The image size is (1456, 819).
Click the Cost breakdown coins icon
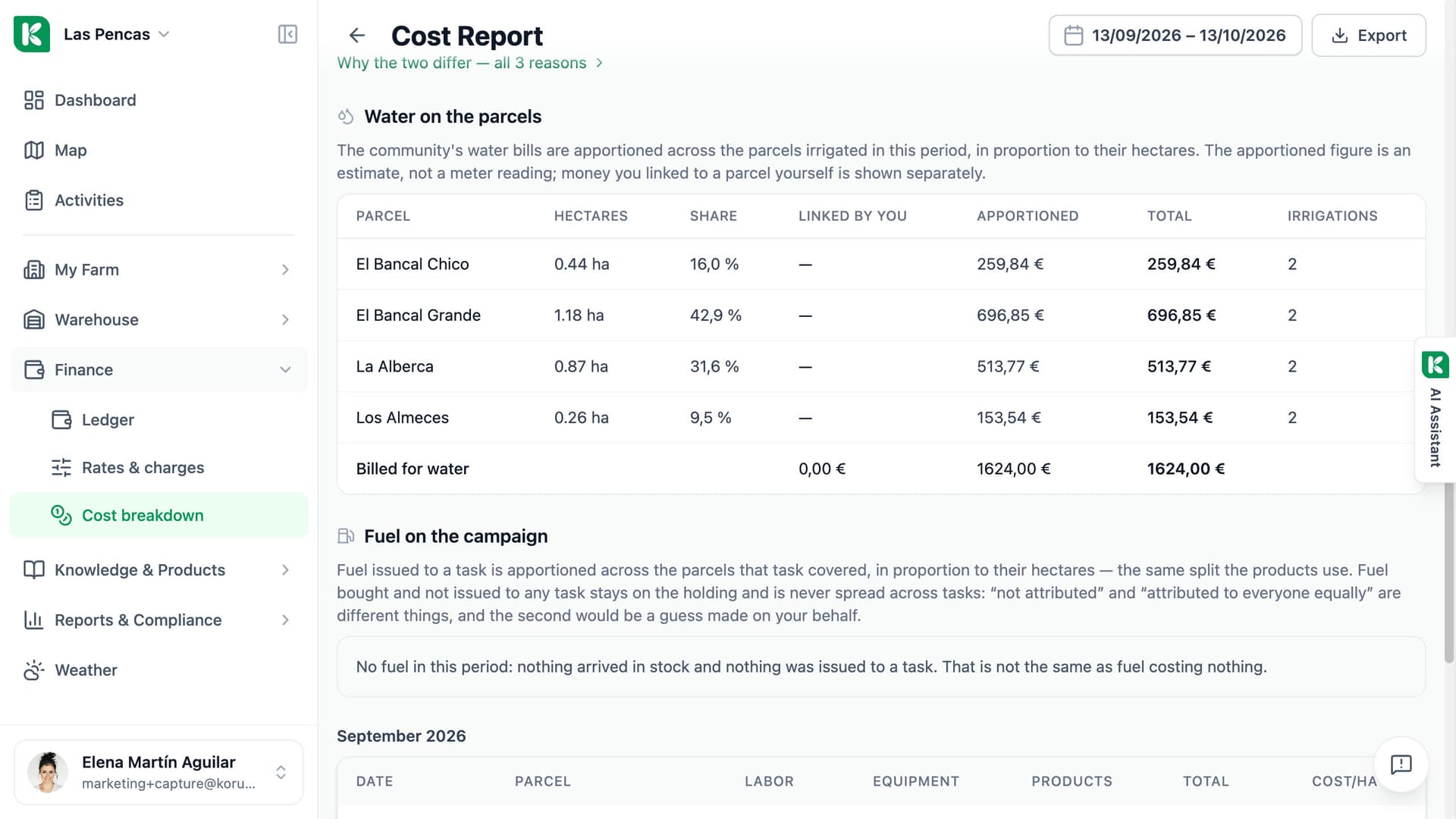(x=61, y=515)
